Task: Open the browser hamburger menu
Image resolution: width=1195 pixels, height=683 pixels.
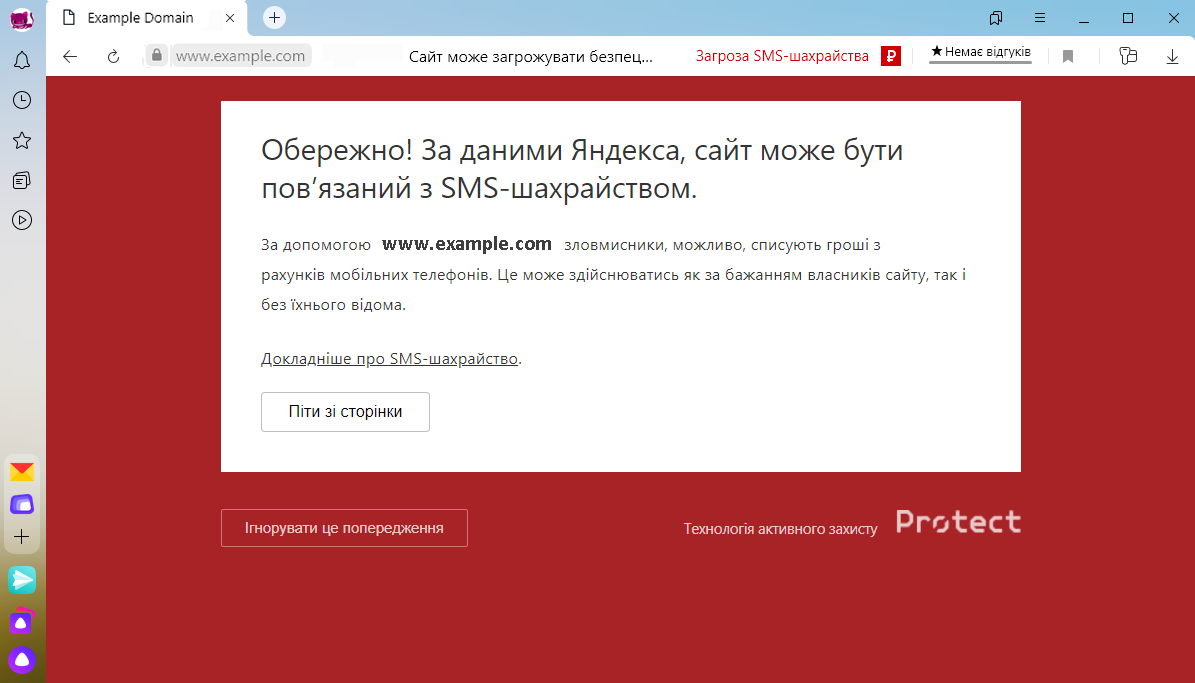Action: tap(1040, 18)
